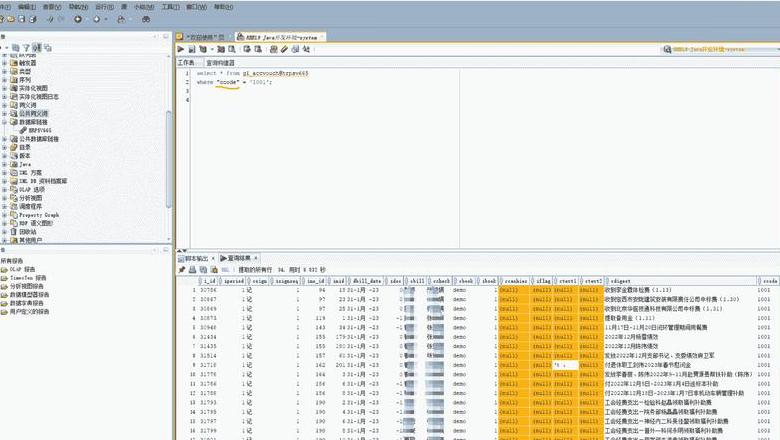The image size is (780, 440).
Task: Sort by the i_id column header
Action: tap(208, 281)
